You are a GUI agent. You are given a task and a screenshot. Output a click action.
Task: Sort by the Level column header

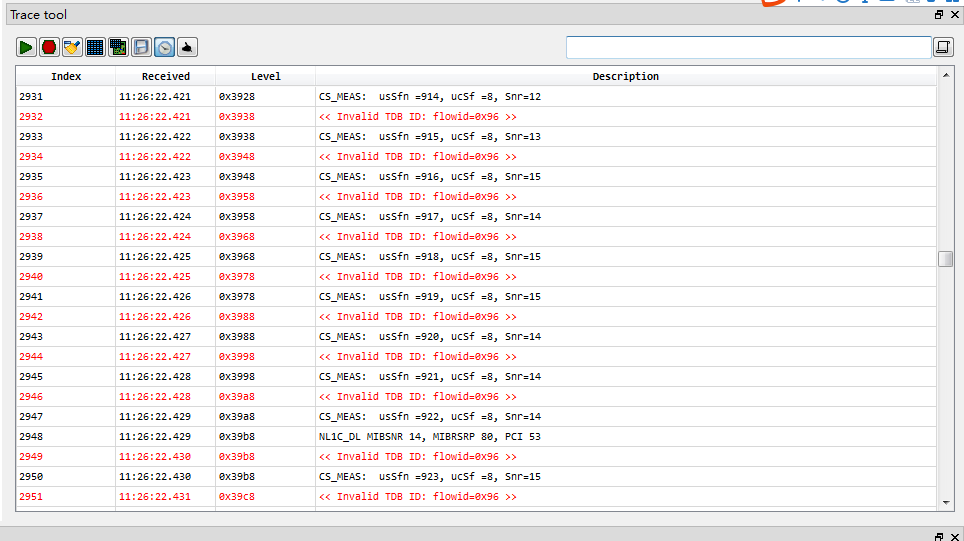click(265, 76)
